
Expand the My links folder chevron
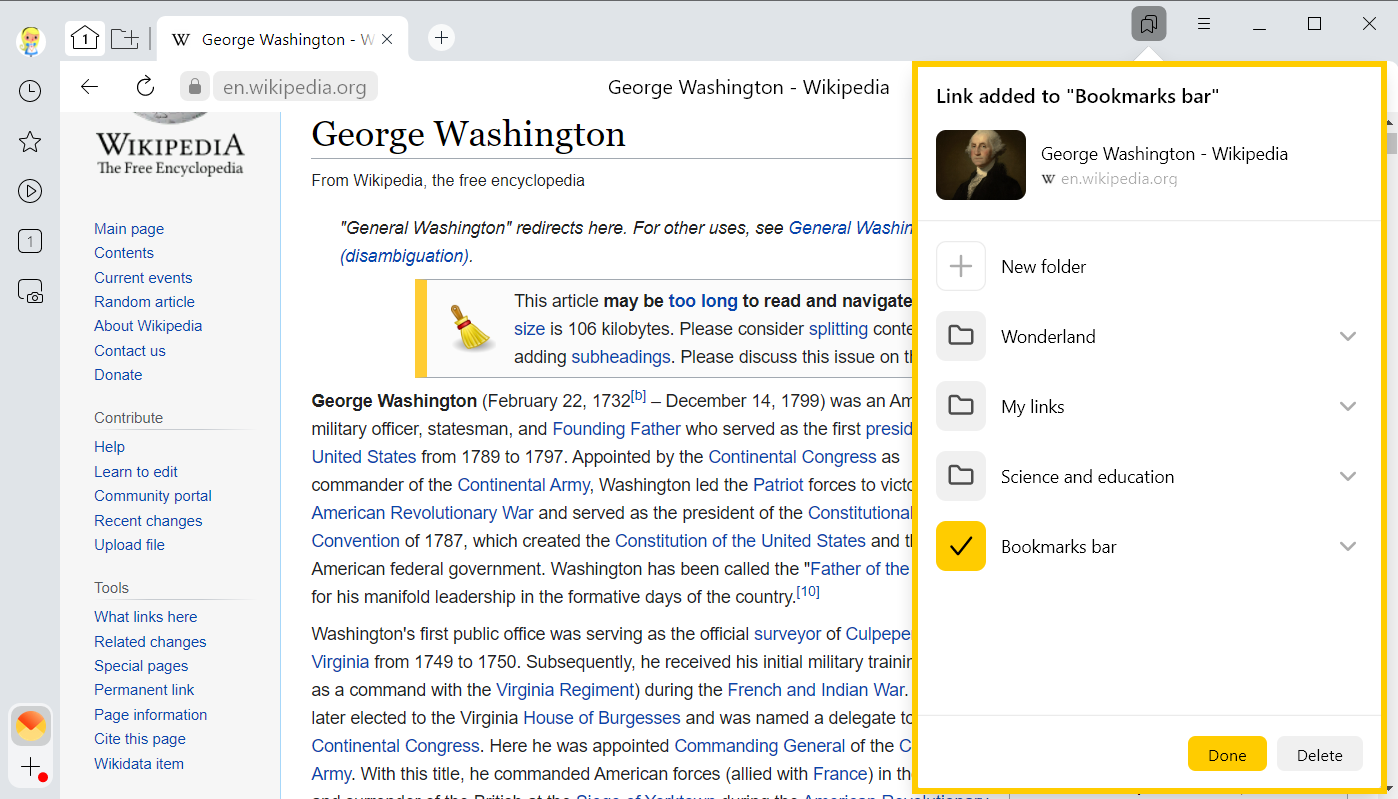pos(1348,406)
